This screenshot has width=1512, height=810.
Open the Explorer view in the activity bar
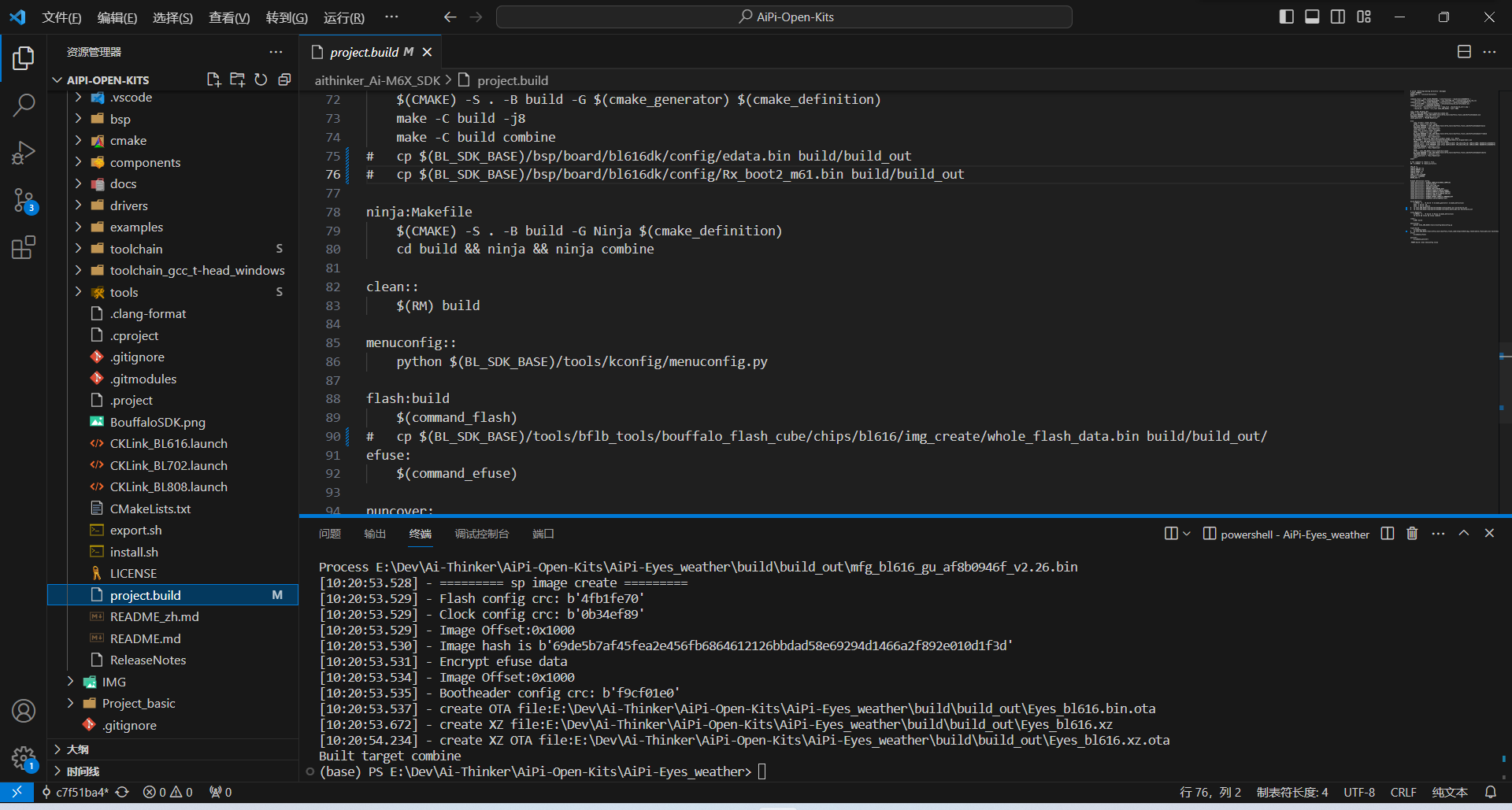tap(24, 58)
